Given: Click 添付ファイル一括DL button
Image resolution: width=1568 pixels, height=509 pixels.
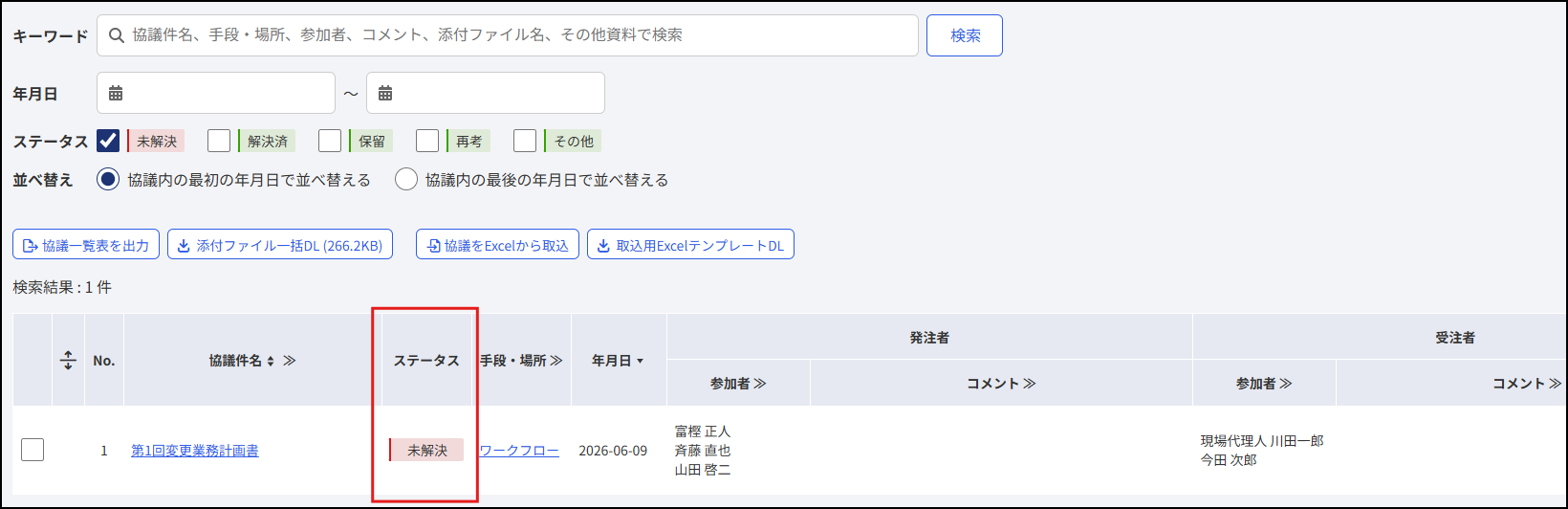Looking at the screenshot, I should [x=280, y=245].
